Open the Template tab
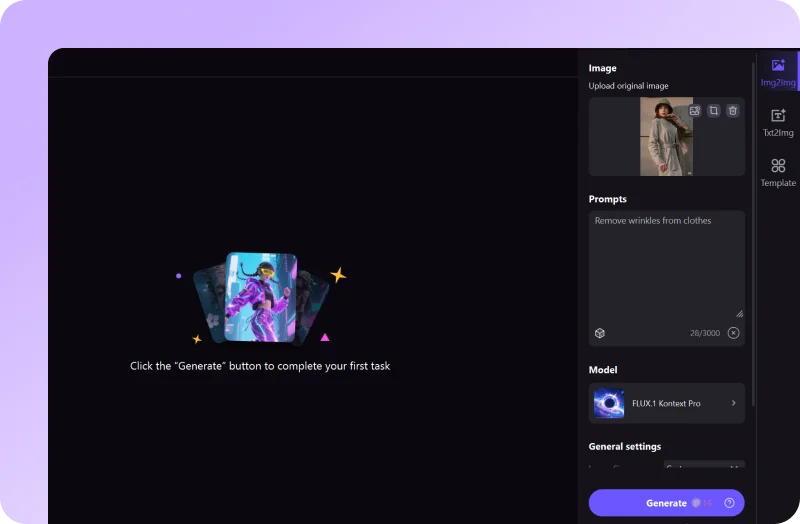The image size is (800, 524). pyautogui.click(x=778, y=173)
